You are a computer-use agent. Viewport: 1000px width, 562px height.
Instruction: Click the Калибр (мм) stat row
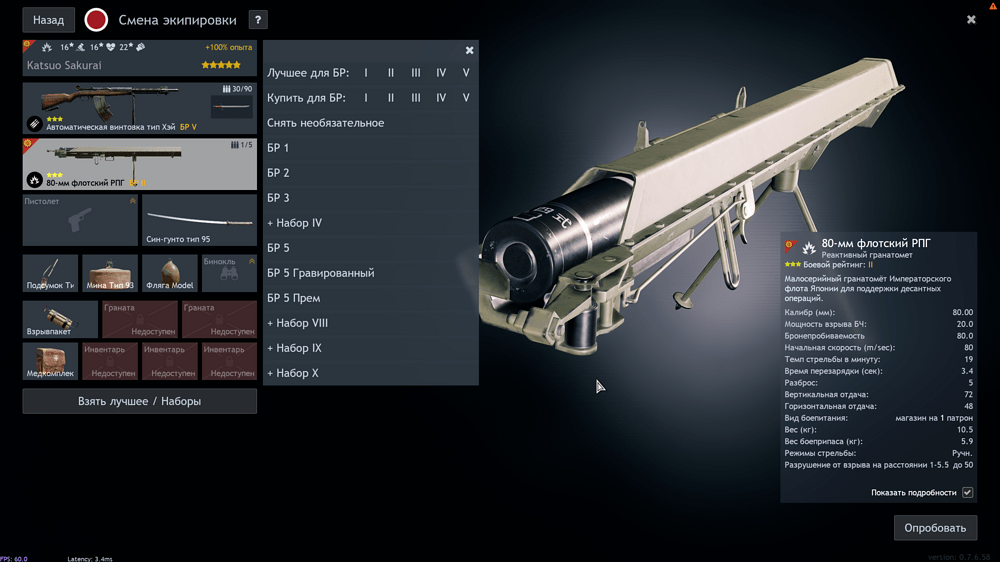[878, 313]
